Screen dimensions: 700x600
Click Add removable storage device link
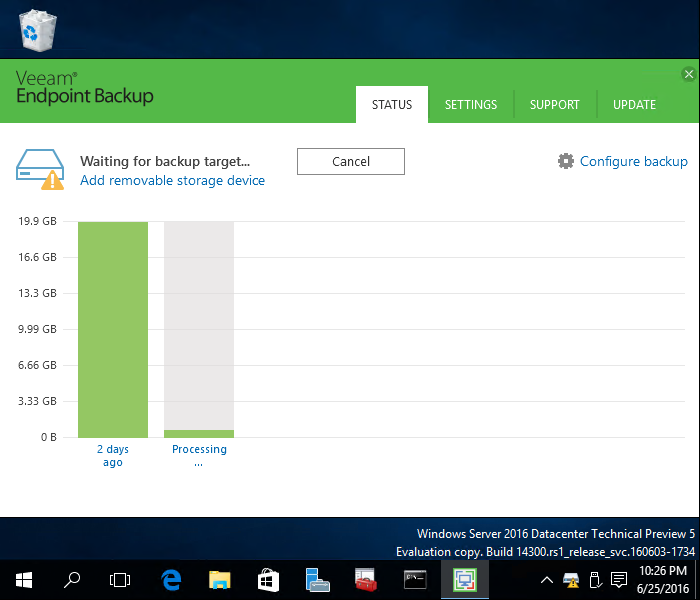click(x=172, y=180)
